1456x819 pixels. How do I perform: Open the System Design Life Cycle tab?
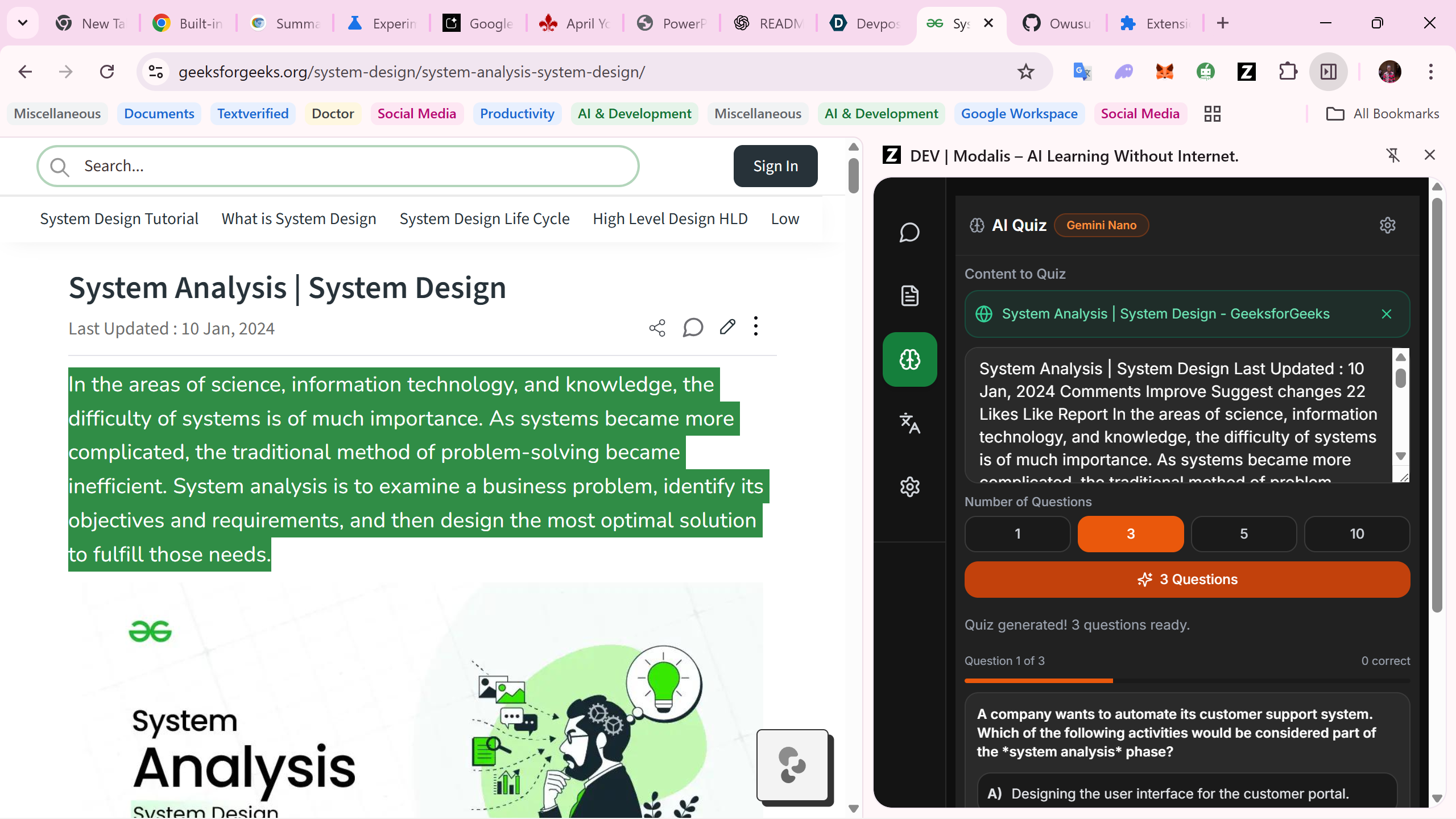click(x=484, y=219)
